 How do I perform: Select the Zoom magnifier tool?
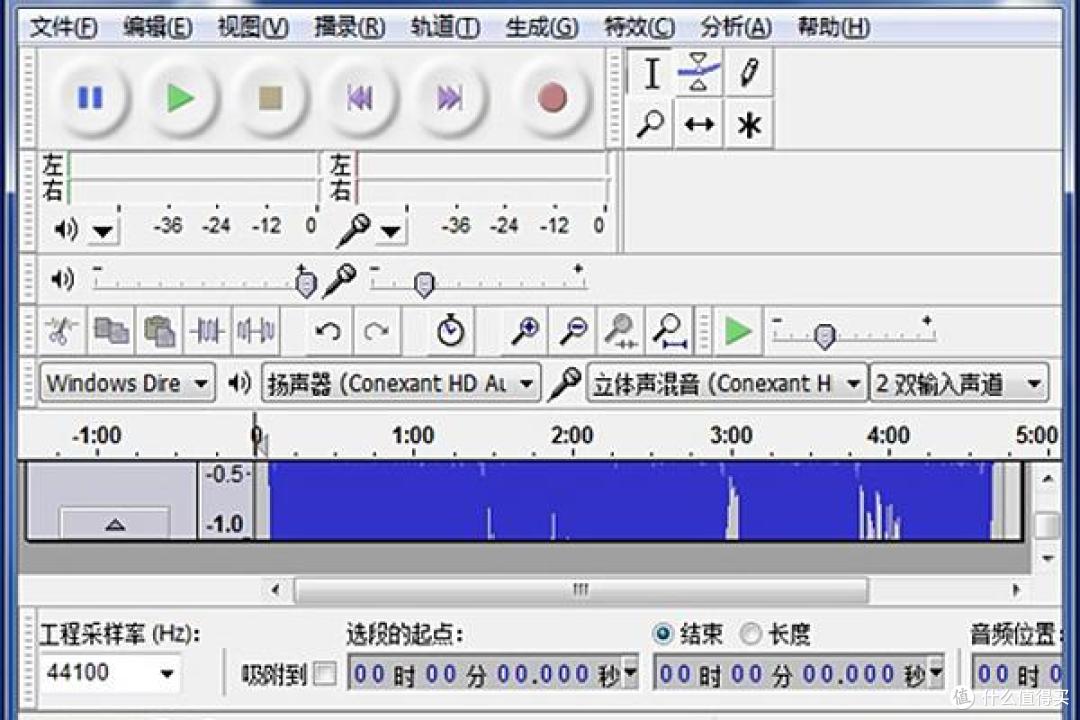click(x=651, y=125)
